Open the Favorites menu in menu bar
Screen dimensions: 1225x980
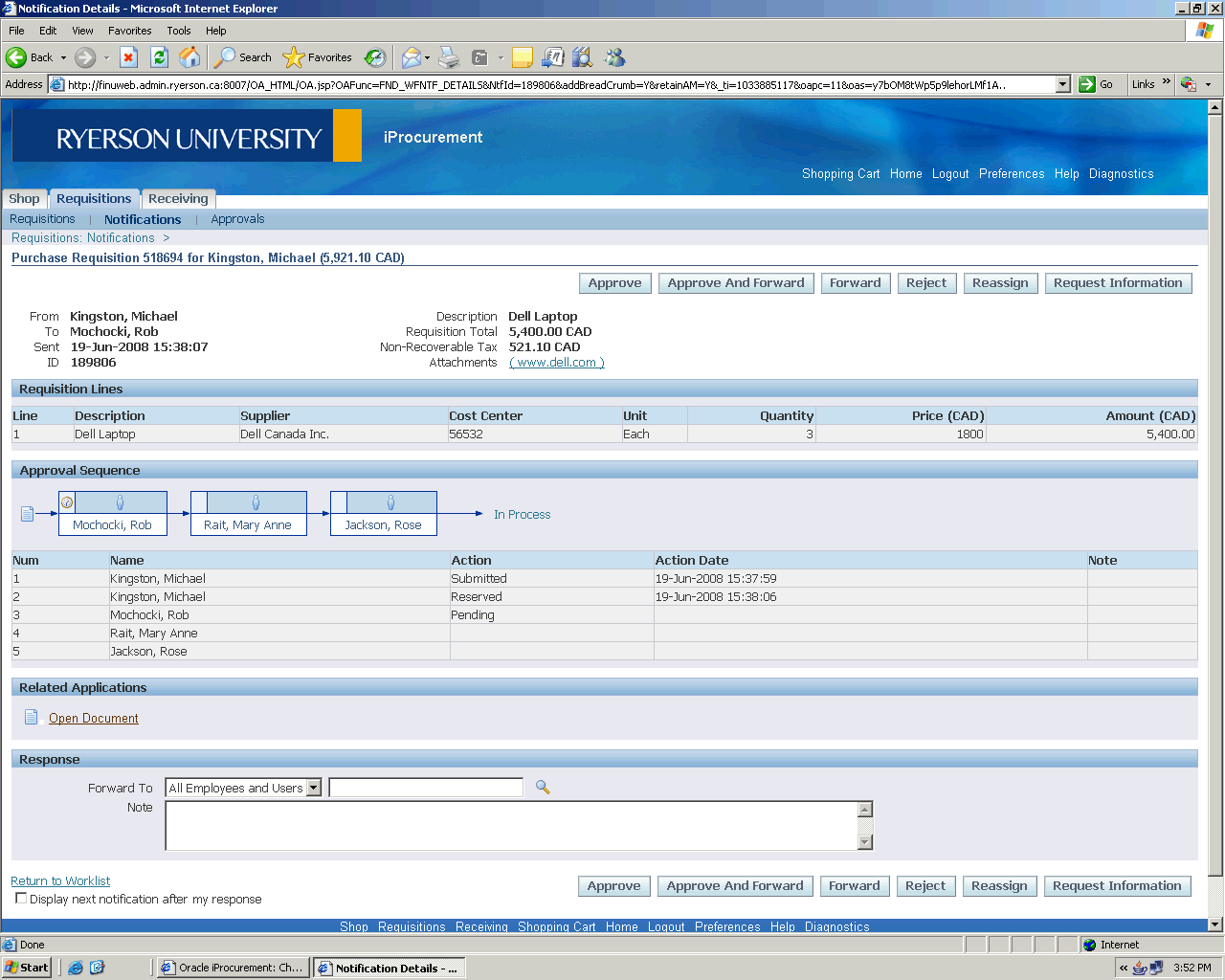click(x=129, y=31)
